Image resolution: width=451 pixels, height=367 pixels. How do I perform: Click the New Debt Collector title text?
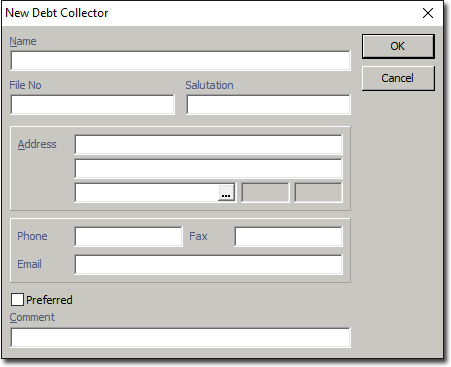click(x=57, y=13)
